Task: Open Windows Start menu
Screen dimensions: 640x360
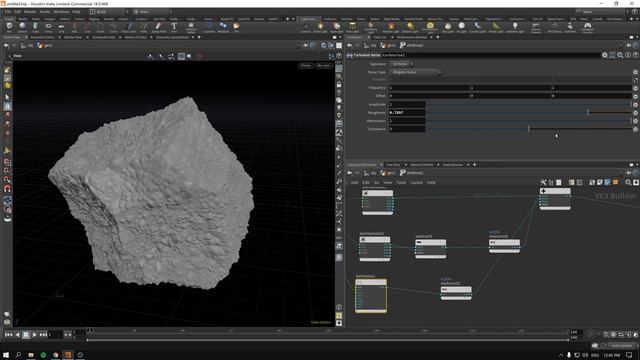Action: [x=6, y=355]
